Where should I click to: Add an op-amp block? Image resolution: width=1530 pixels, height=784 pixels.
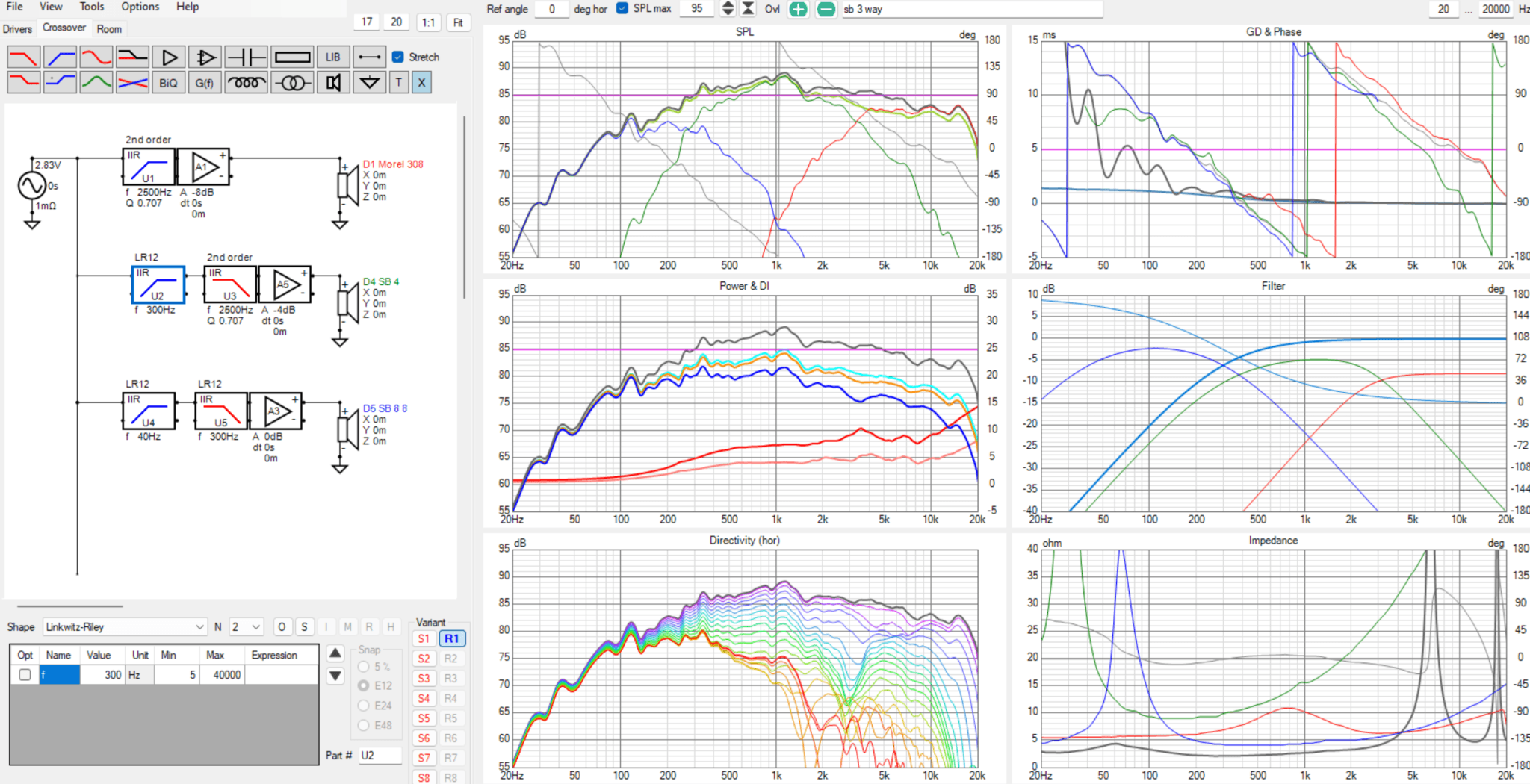(x=205, y=57)
